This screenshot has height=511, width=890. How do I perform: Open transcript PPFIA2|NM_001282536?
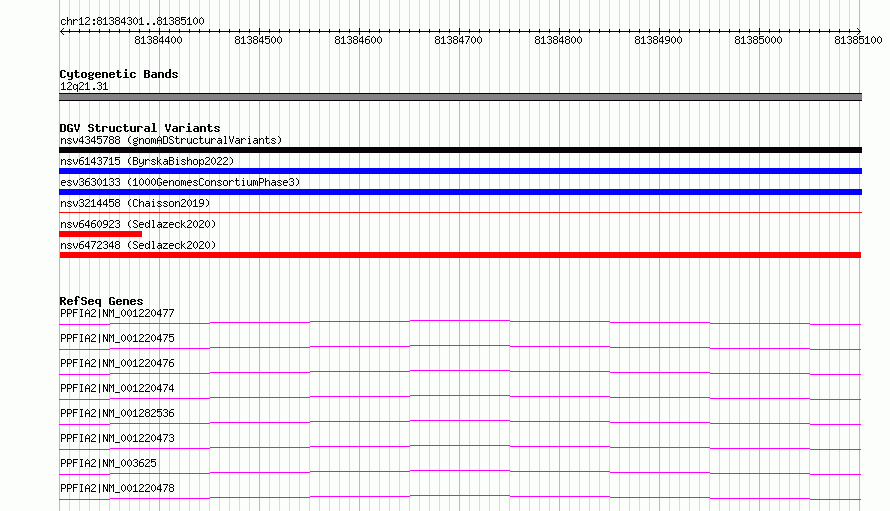pyautogui.click(x=117, y=413)
